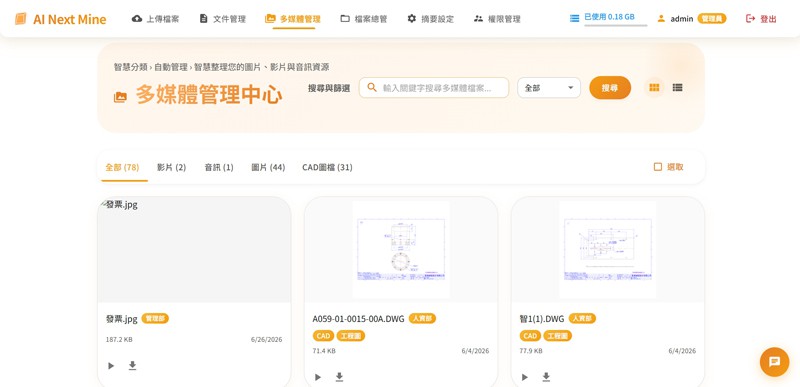Click the 71.4 KB file size text
The height and width of the screenshot is (387, 800).
pos(324,351)
